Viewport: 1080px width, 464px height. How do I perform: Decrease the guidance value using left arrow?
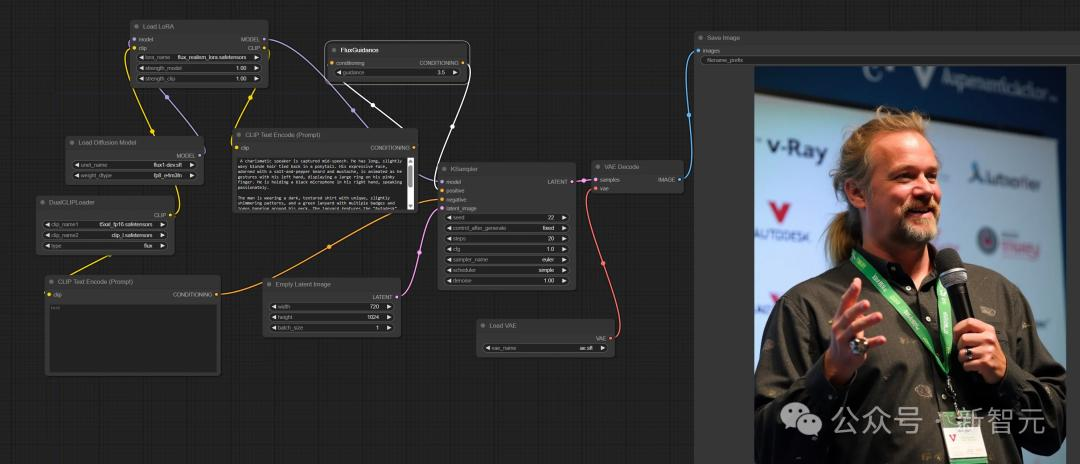(340, 72)
